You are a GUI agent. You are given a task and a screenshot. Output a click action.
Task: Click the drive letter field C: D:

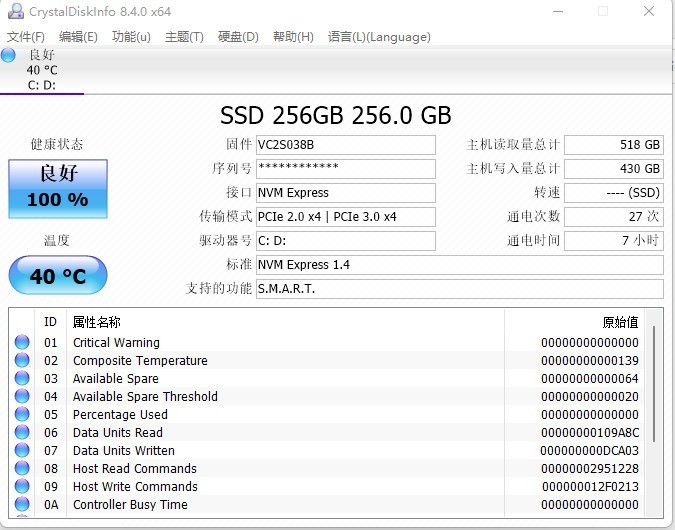click(346, 241)
